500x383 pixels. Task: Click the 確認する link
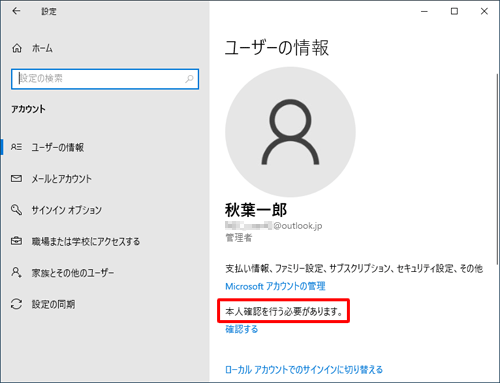point(242,329)
